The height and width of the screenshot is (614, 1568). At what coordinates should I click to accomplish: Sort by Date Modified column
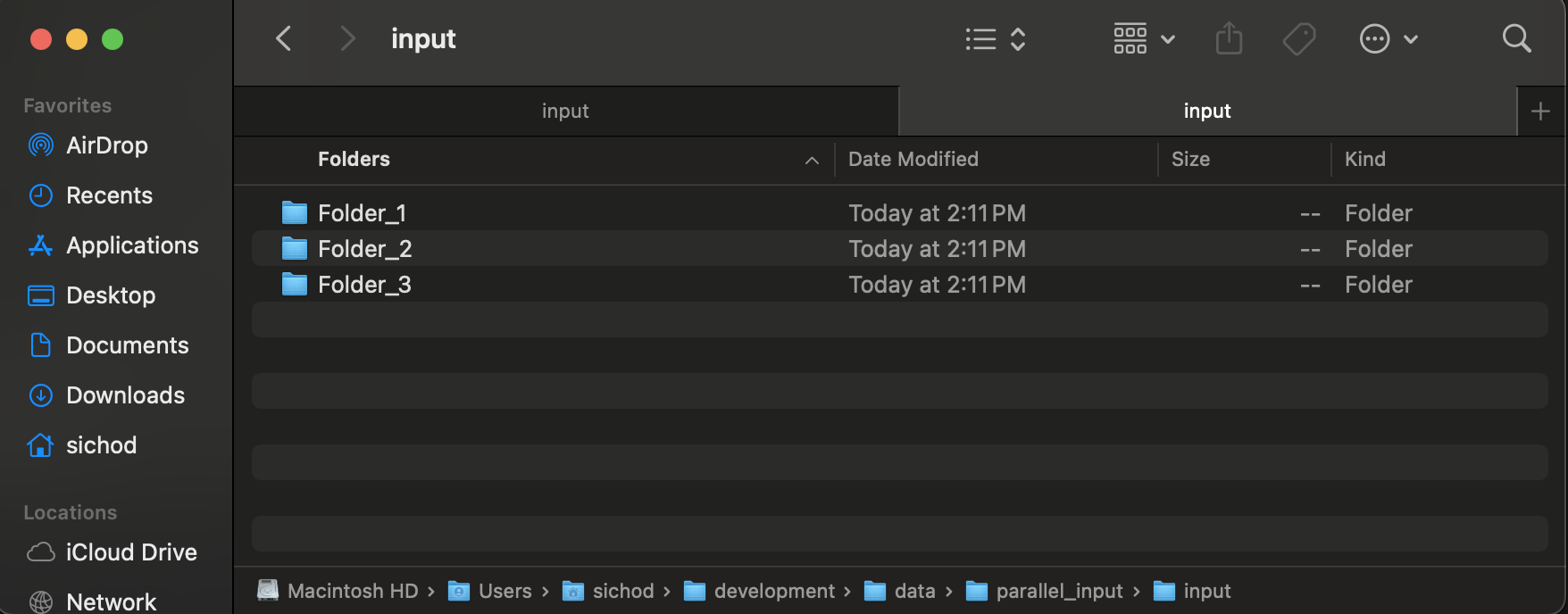[913, 159]
